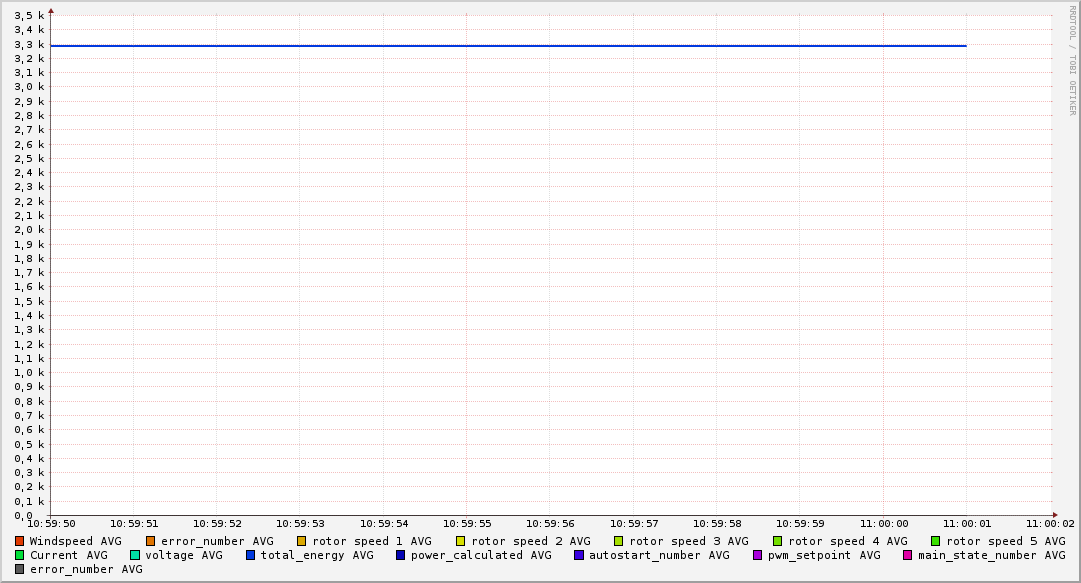1081x583 pixels.
Task: Select the rotor speed 1 AVG color box
Action: click(x=302, y=541)
